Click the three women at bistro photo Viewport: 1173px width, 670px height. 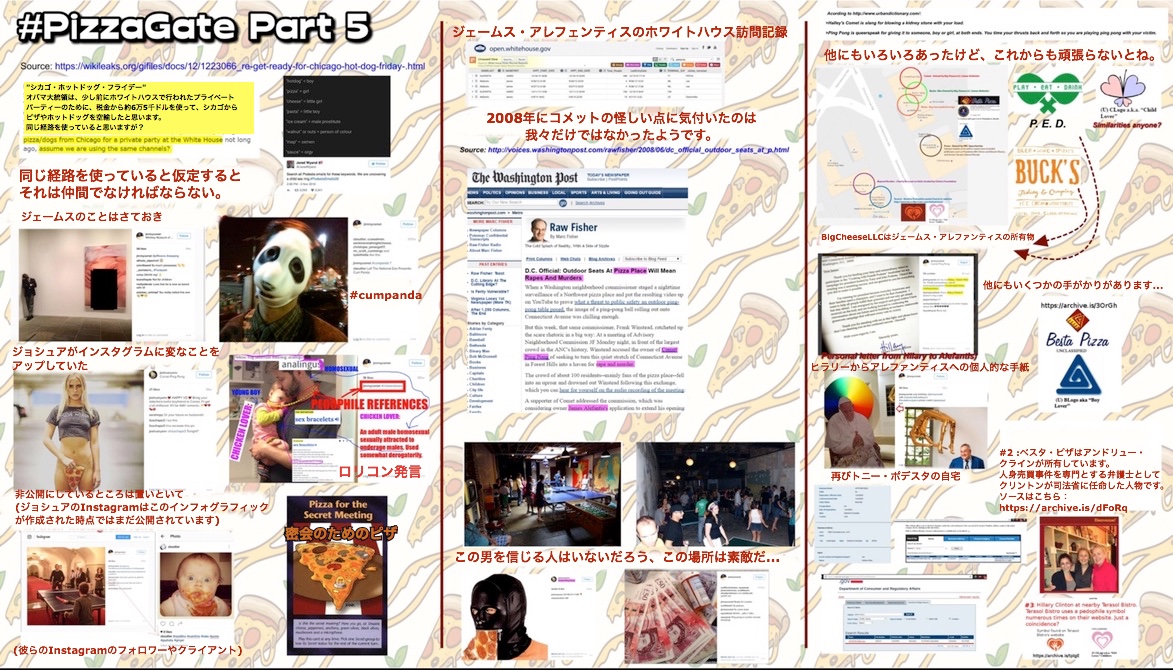coord(1079,556)
